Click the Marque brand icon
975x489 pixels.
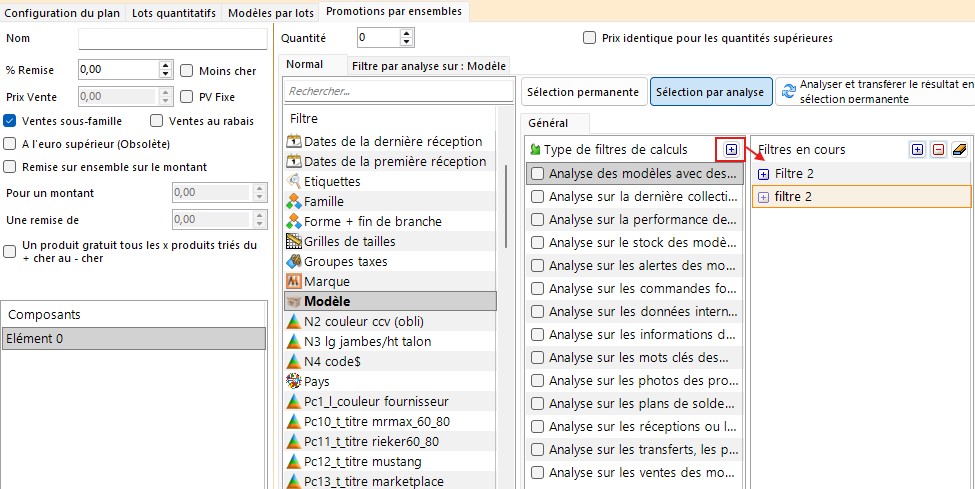[293, 281]
